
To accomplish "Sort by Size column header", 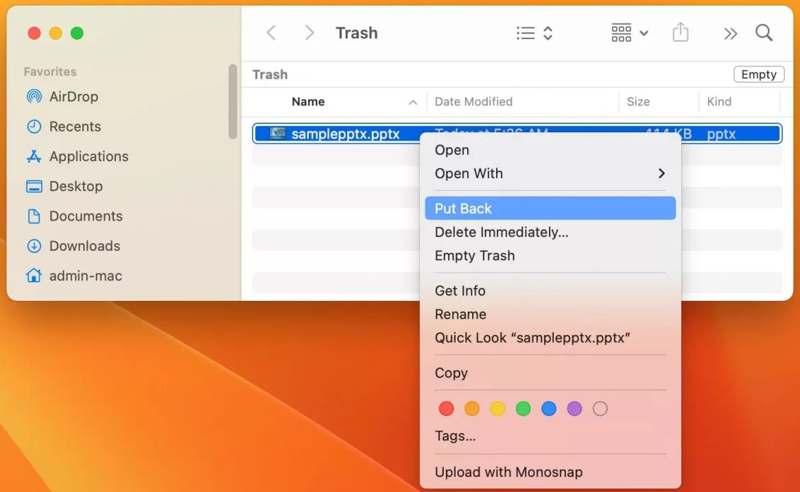I will (x=638, y=102).
